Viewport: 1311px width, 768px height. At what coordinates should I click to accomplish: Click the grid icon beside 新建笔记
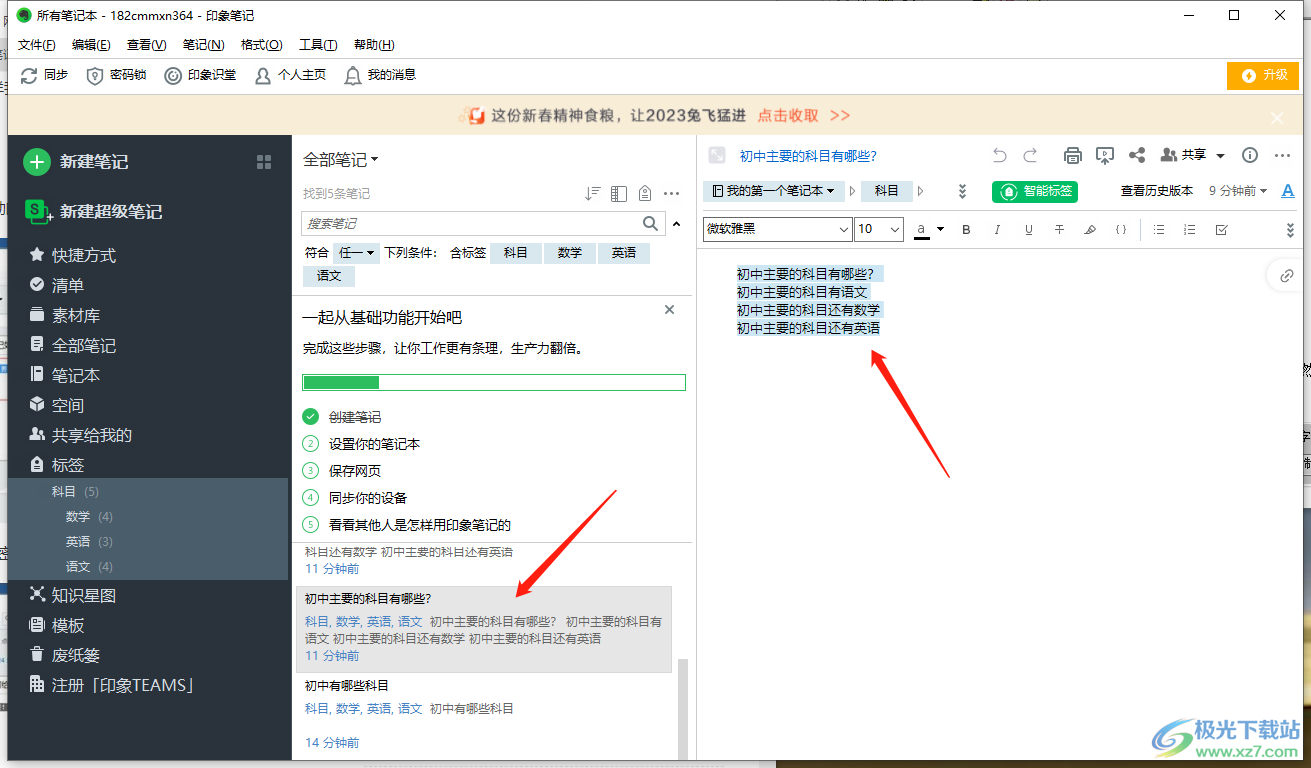point(264,162)
